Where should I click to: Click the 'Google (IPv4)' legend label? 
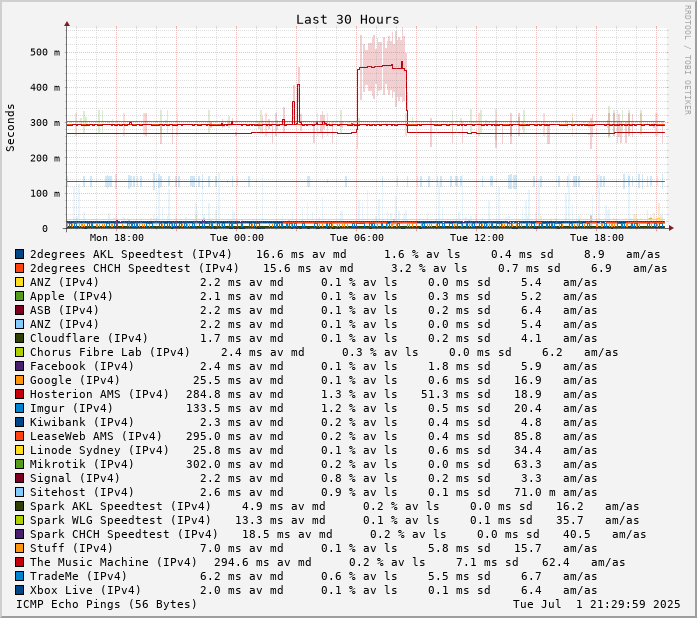point(75,380)
